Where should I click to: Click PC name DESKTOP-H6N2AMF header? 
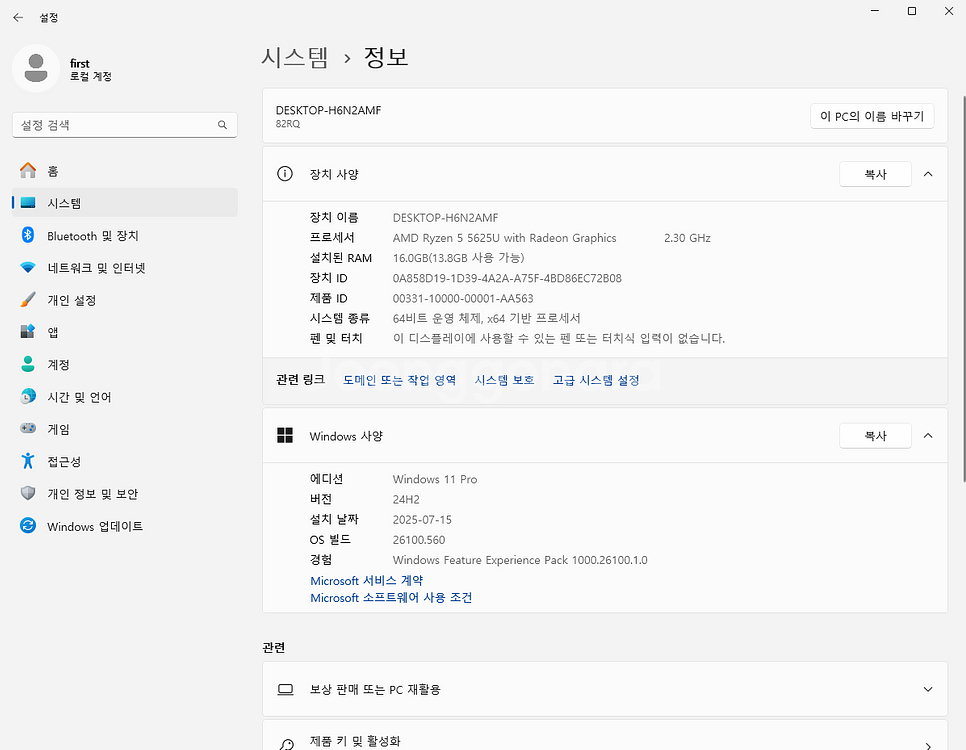(x=328, y=110)
